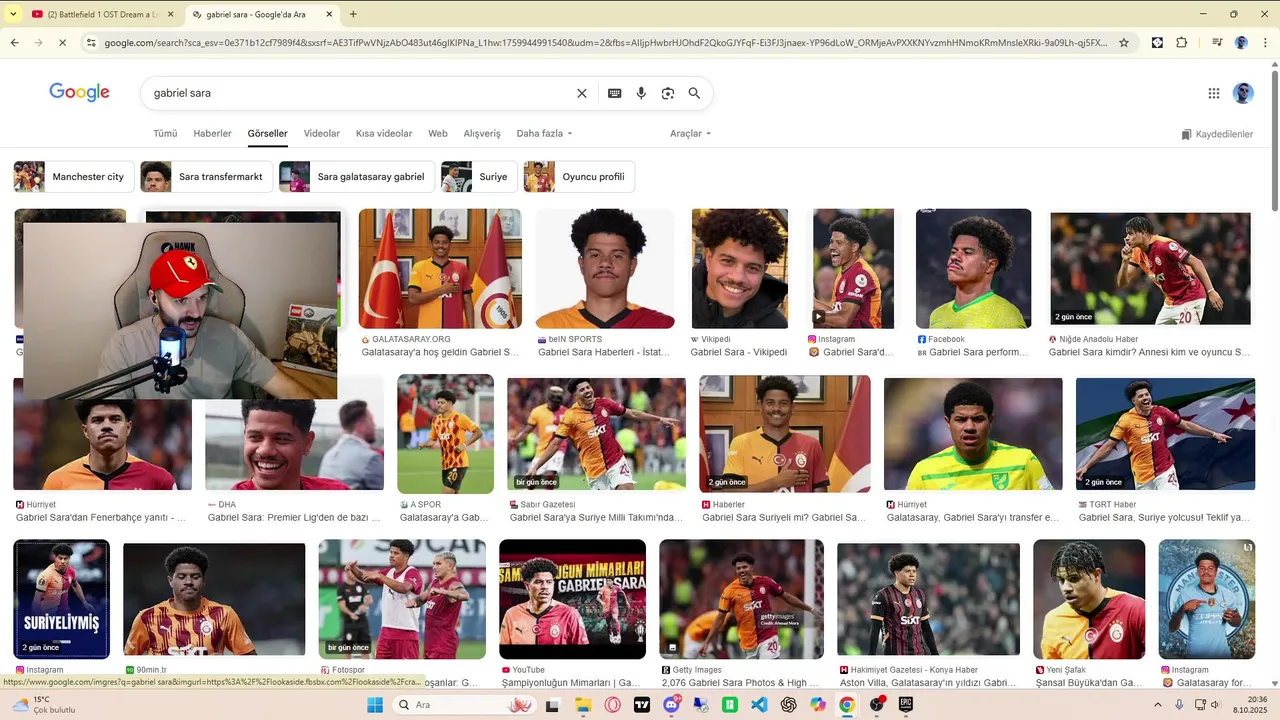
Task: View site information icon in address bar
Action: pyautogui.click(x=91, y=43)
